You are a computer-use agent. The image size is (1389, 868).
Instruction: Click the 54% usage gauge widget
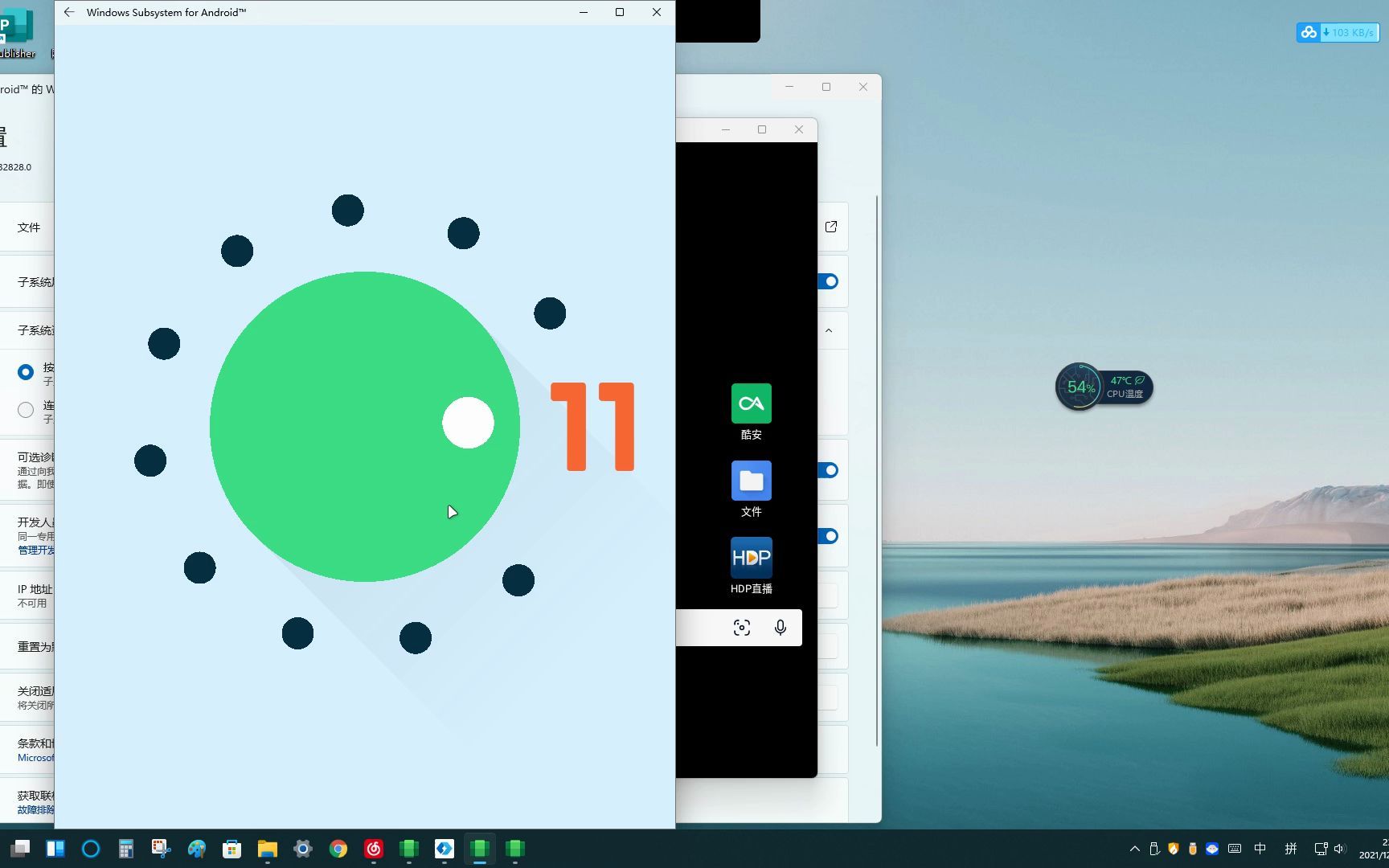pos(1079,387)
